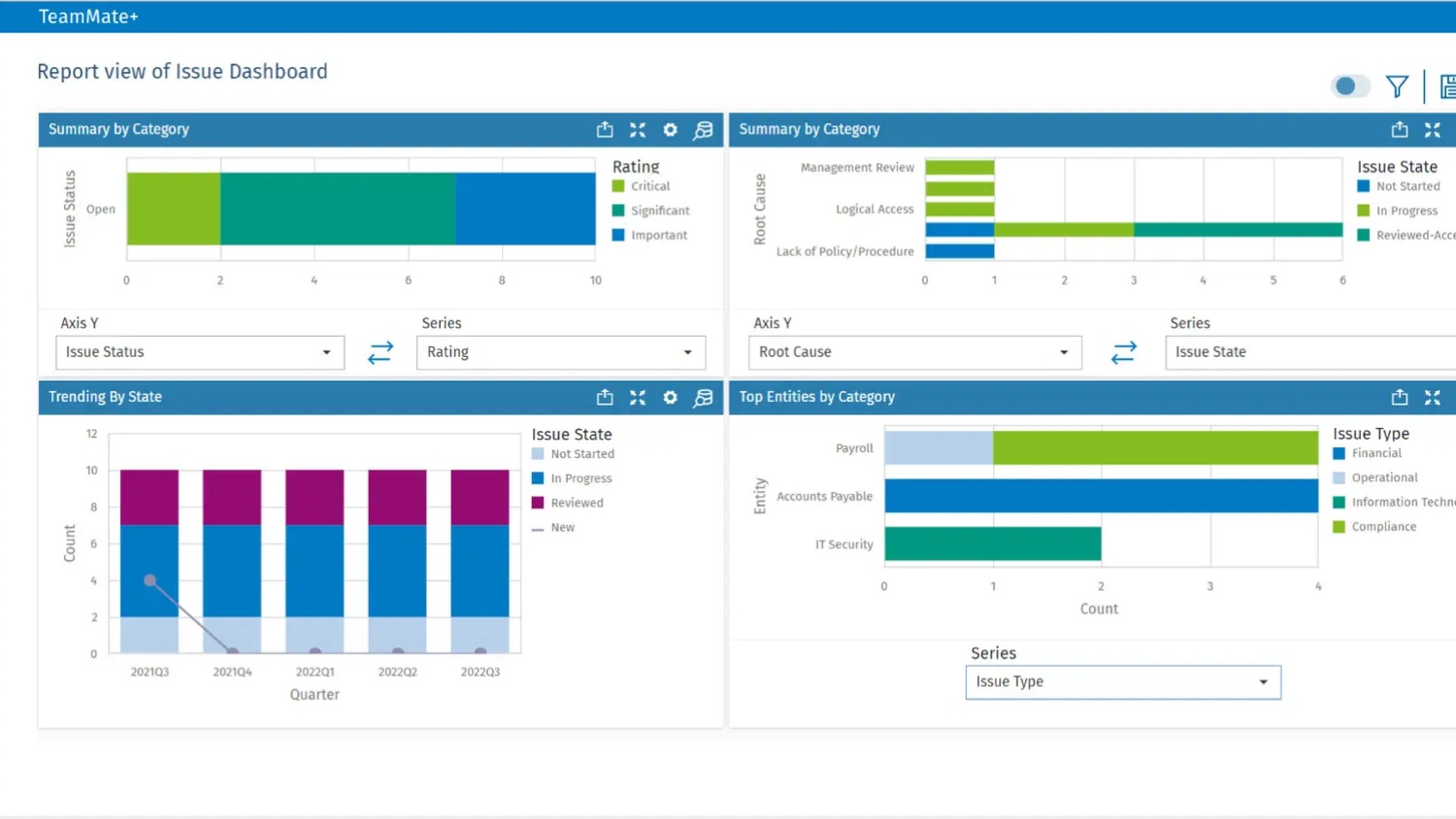
Task: Expand Top Entities by Category to fullscreen
Action: (1433, 397)
